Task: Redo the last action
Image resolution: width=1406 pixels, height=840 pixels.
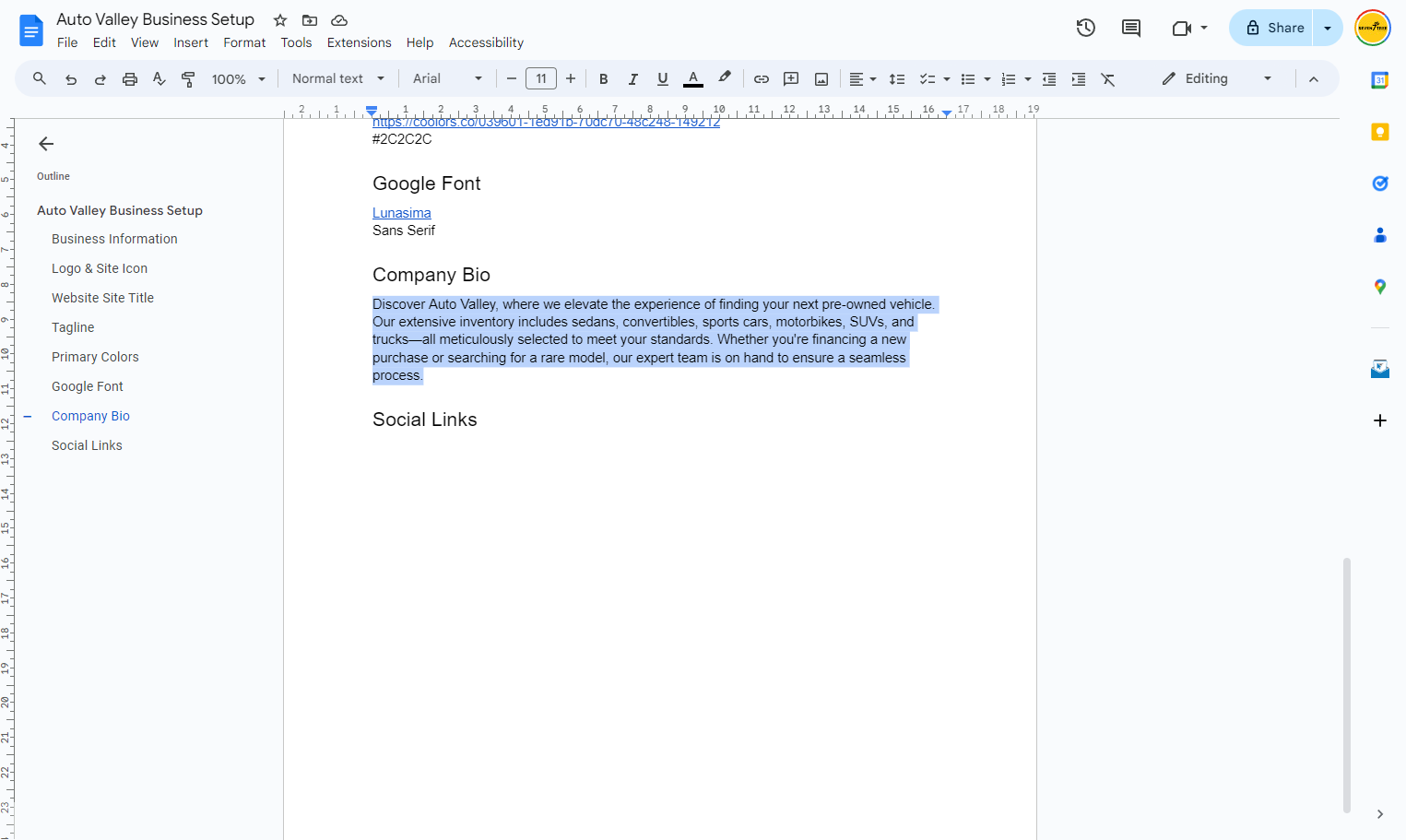Action: [100, 79]
